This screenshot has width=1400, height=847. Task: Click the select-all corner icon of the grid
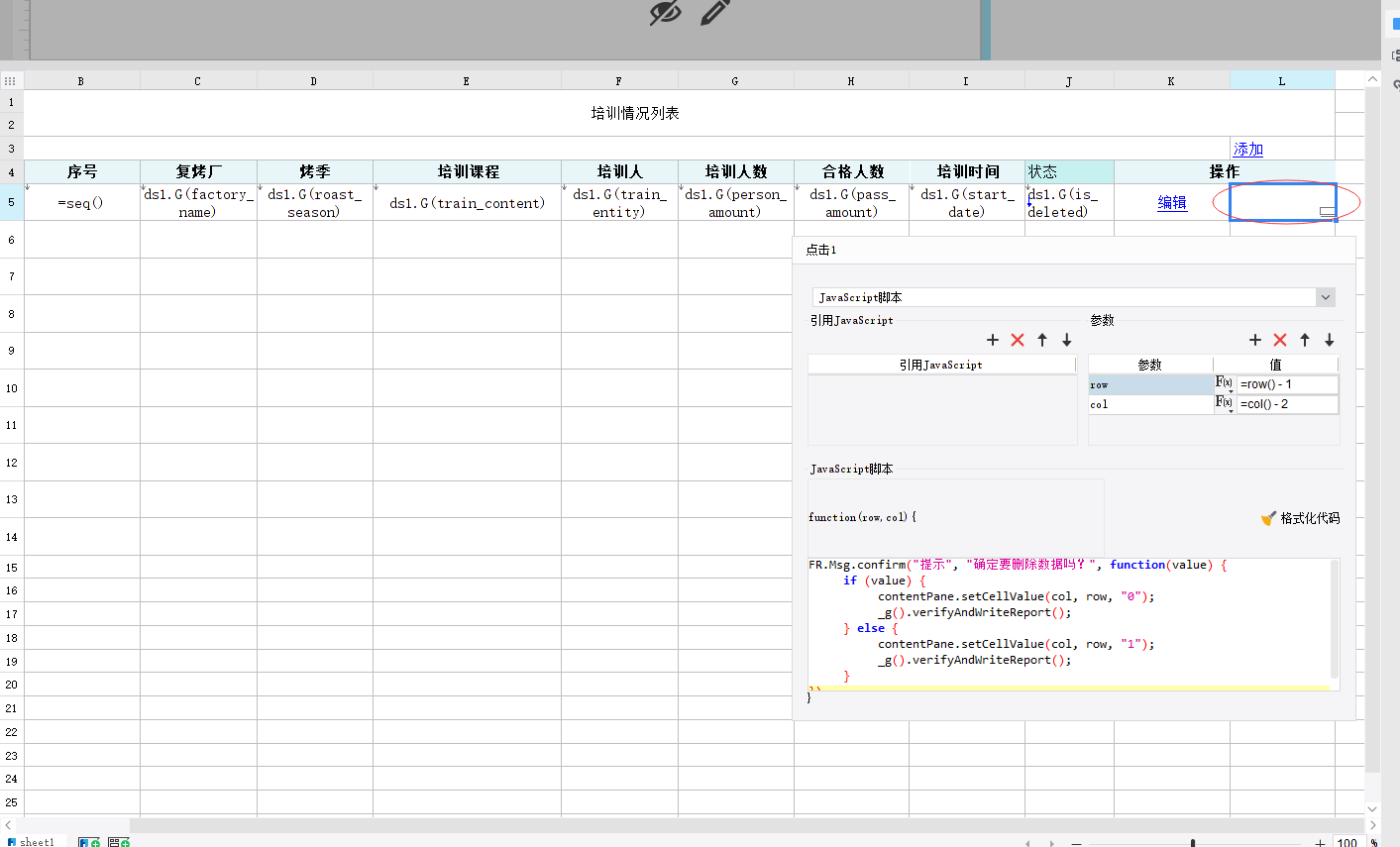(x=11, y=81)
